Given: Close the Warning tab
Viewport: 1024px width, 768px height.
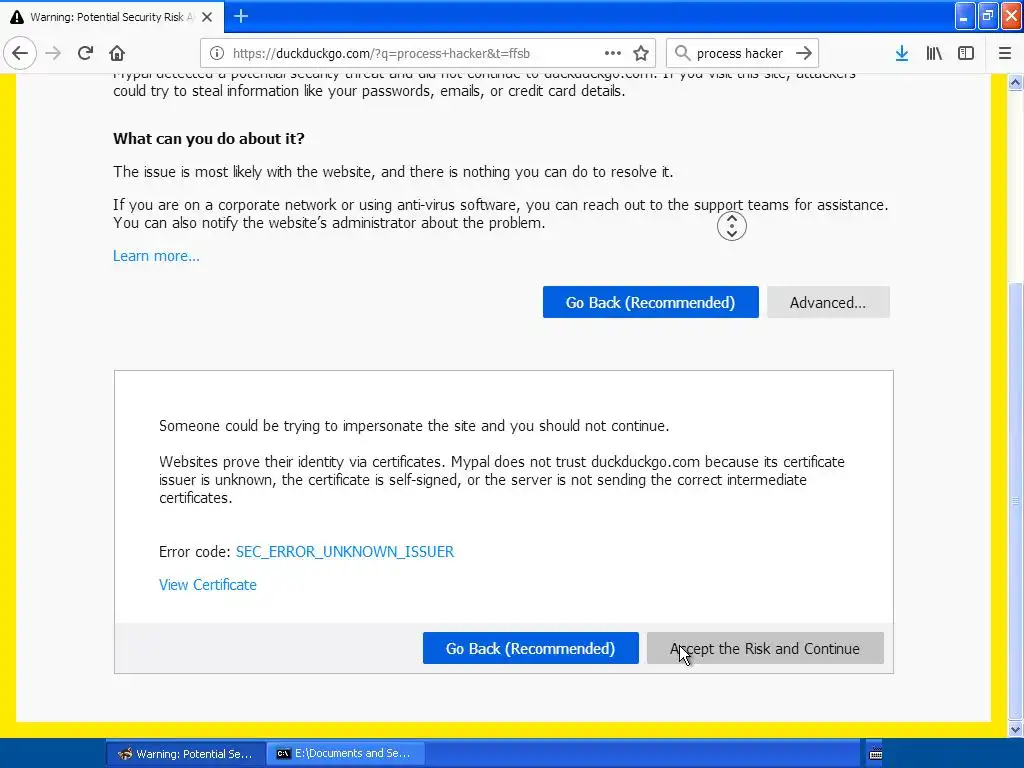Looking at the screenshot, I should (x=207, y=17).
